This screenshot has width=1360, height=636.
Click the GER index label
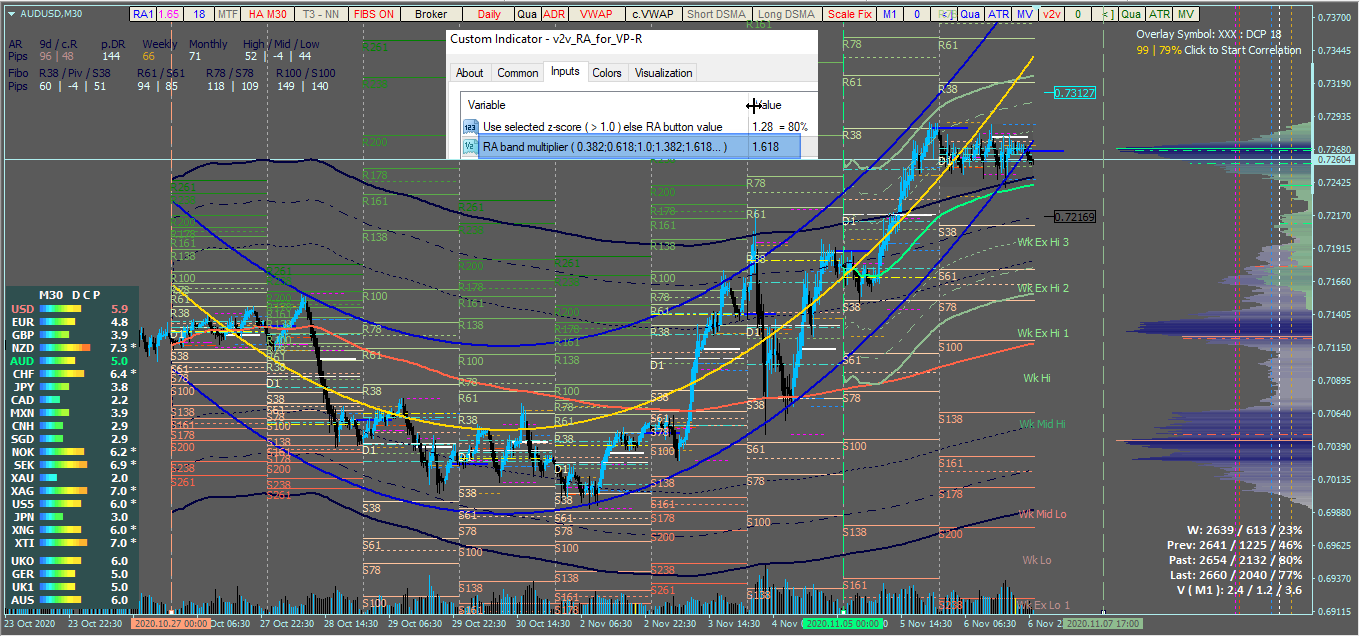coord(22,574)
